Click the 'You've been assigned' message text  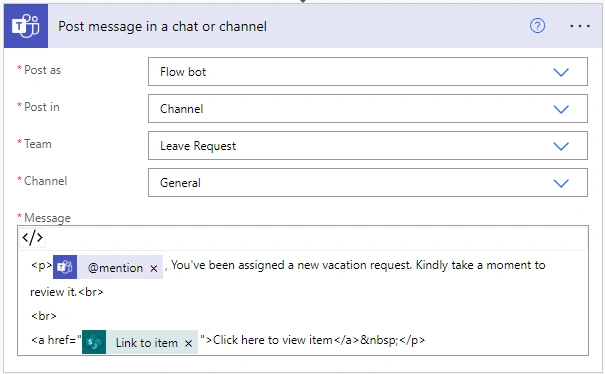[228, 265]
